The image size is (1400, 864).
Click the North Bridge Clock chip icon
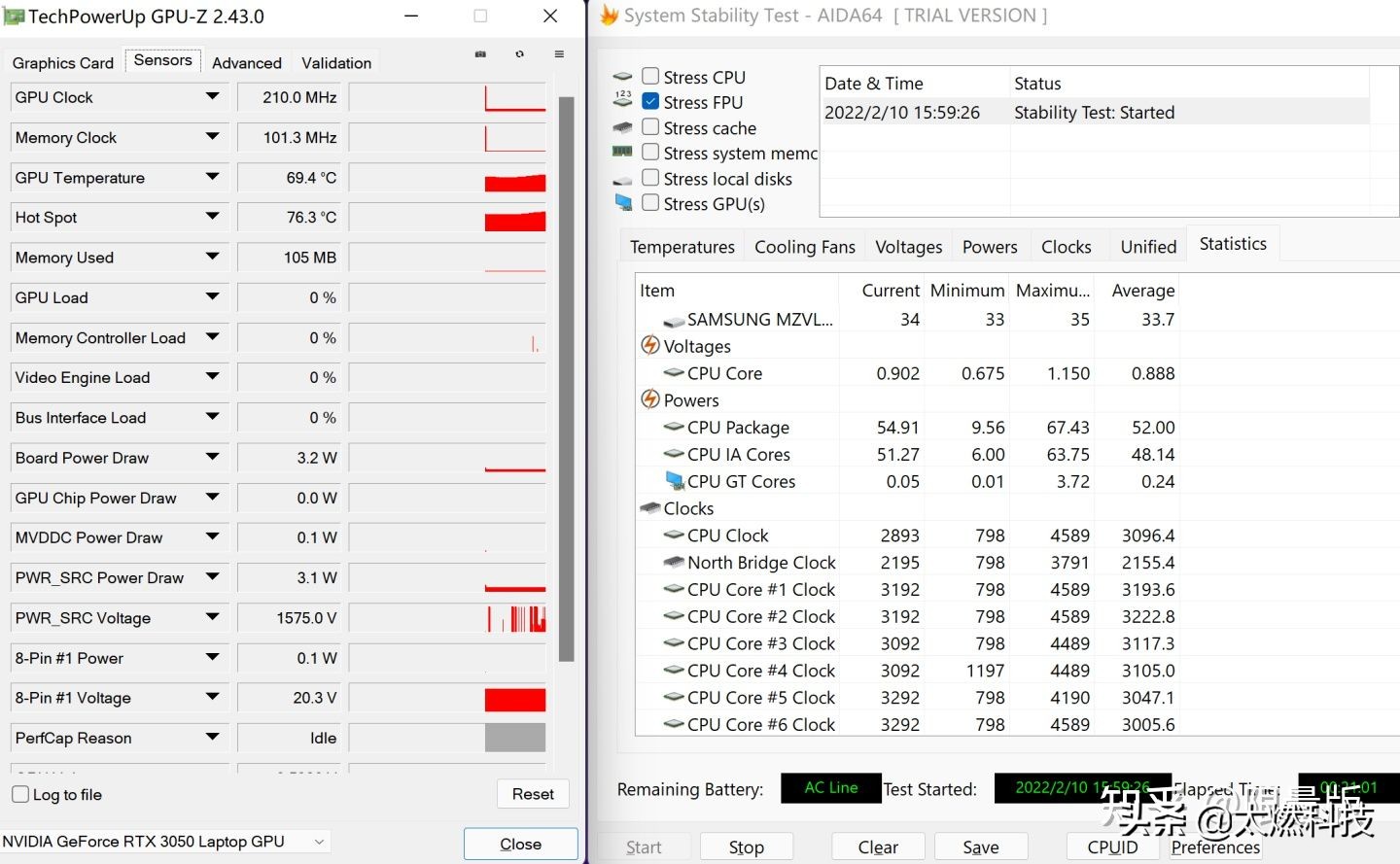click(674, 562)
